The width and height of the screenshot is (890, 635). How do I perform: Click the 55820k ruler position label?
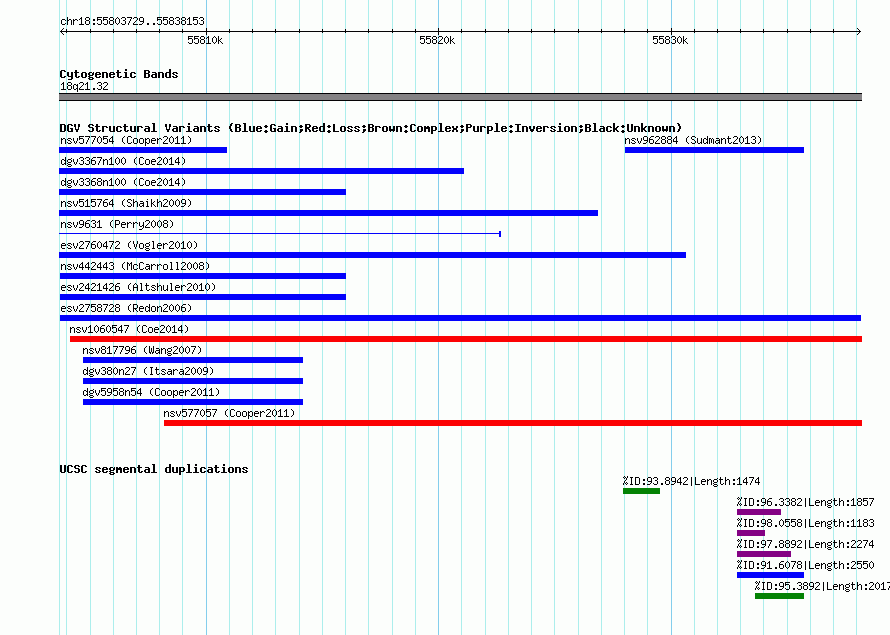pos(437,40)
